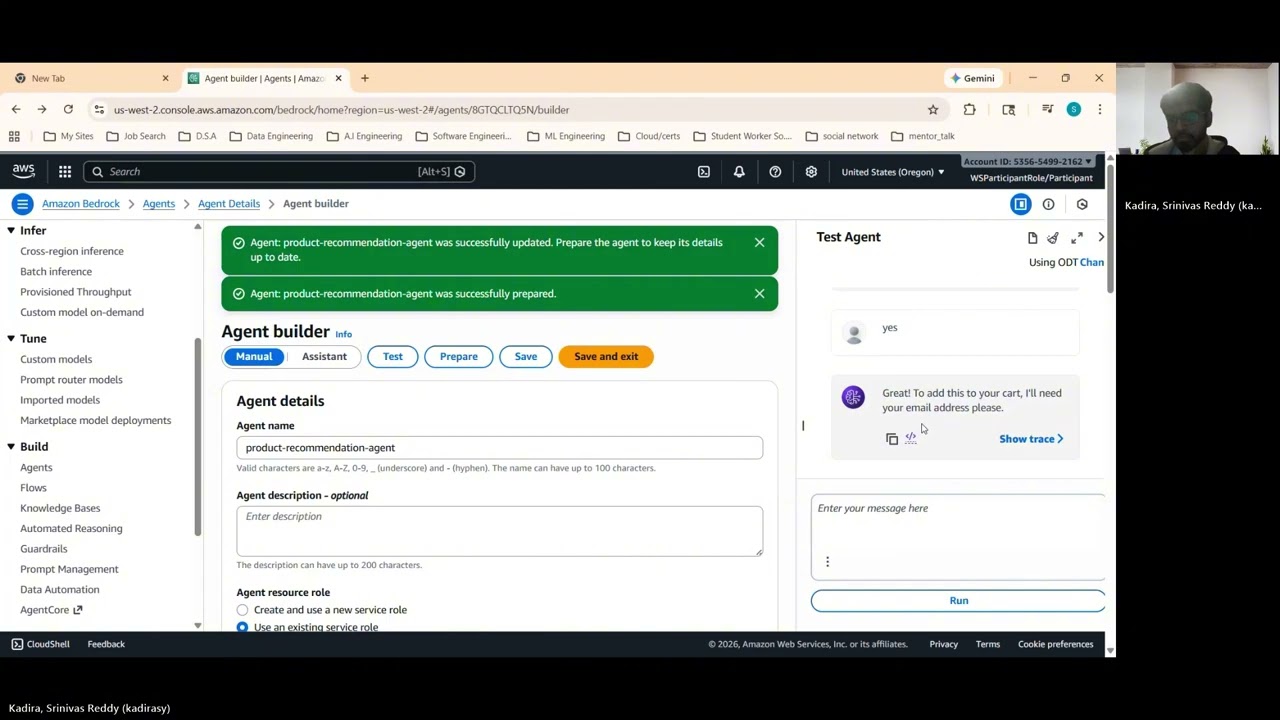1280x720 pixels.
Task: Dismiss the successfully prepared notification
Action: pyautogui.click(x=759, y=293)
